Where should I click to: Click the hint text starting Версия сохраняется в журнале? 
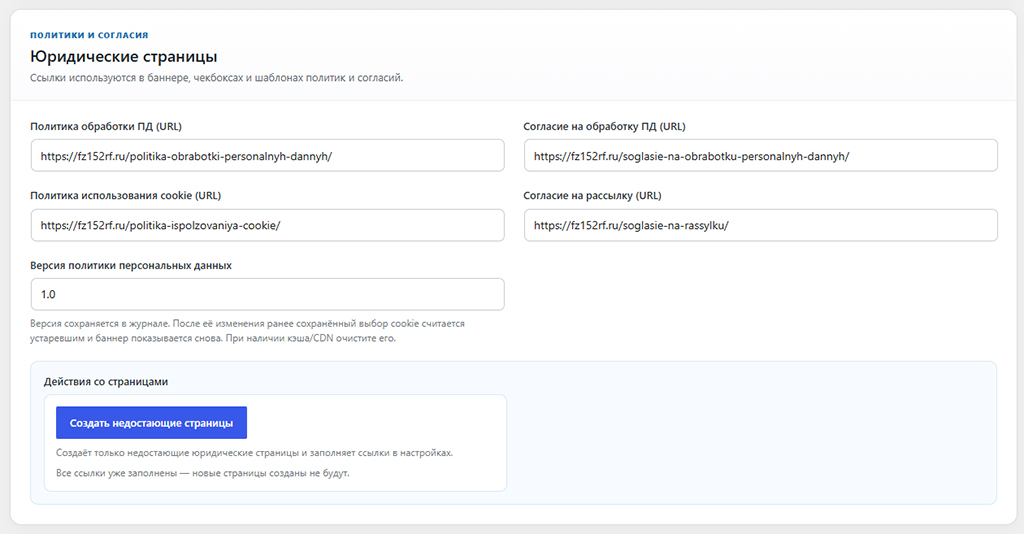(248, 331)
